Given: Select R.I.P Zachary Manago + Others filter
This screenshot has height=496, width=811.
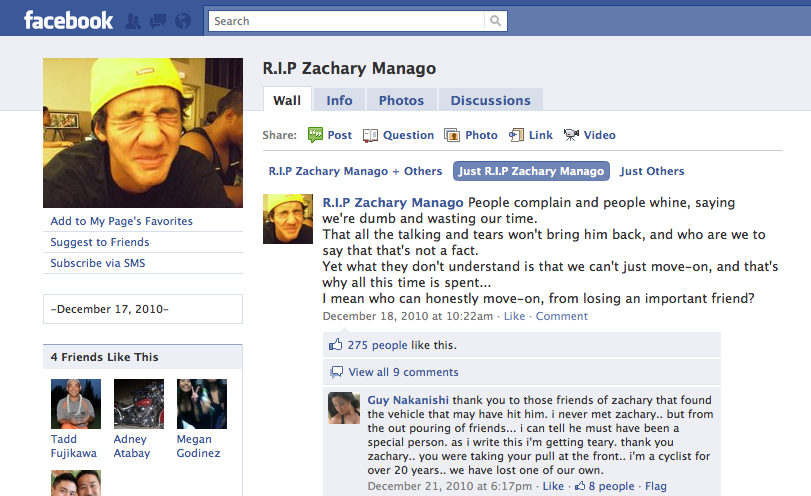Looking at the screenshot, I should [x=355, y=171].
